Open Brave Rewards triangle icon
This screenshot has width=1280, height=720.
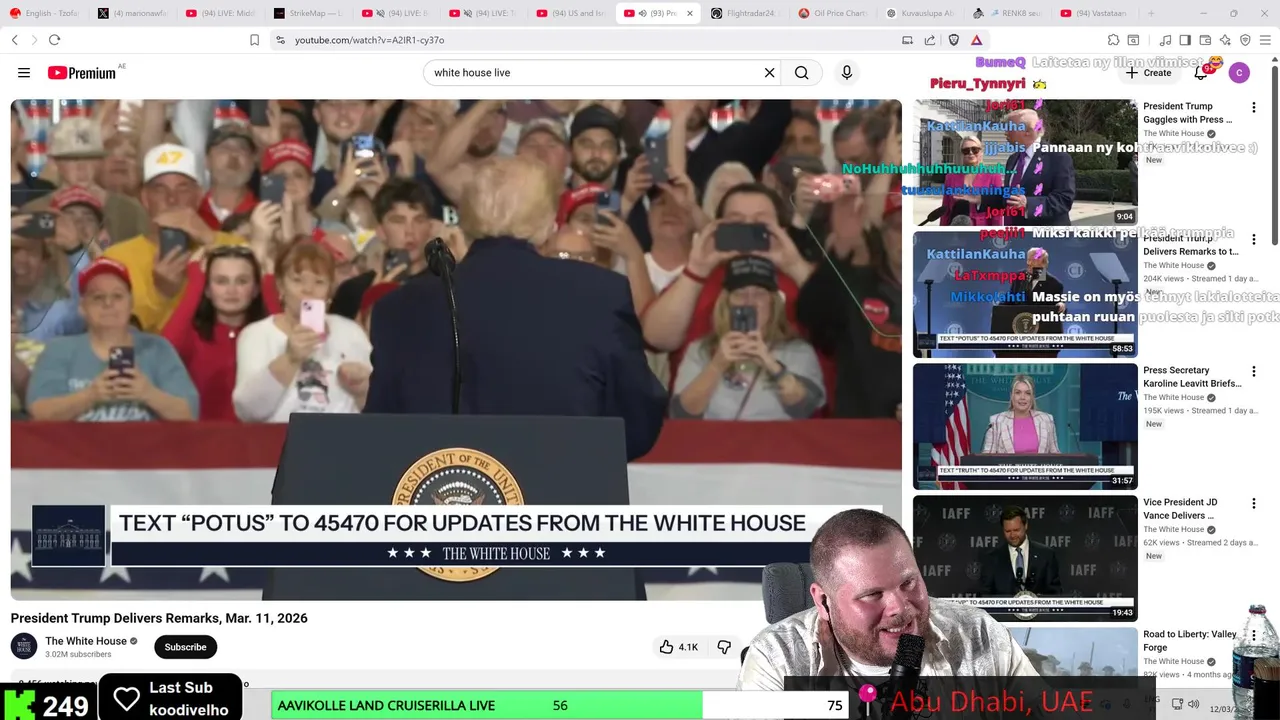[x=976, y=40]
